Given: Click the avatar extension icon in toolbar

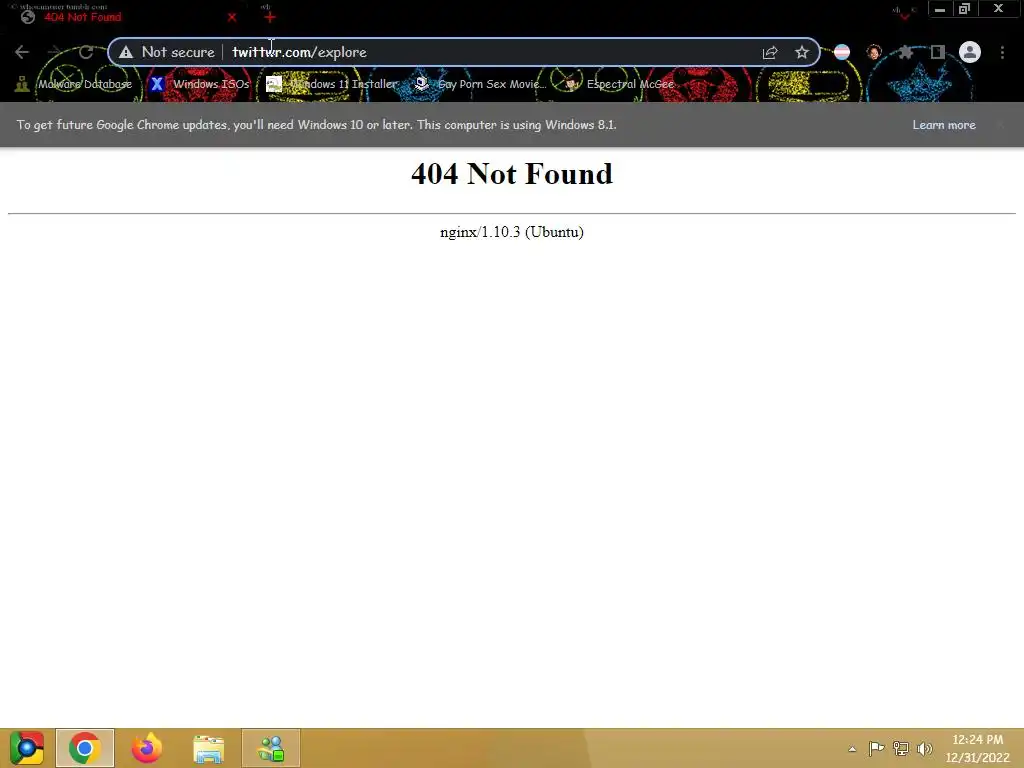Looking at the screenshot, I should pyautogui.click(x=874, y=52).
